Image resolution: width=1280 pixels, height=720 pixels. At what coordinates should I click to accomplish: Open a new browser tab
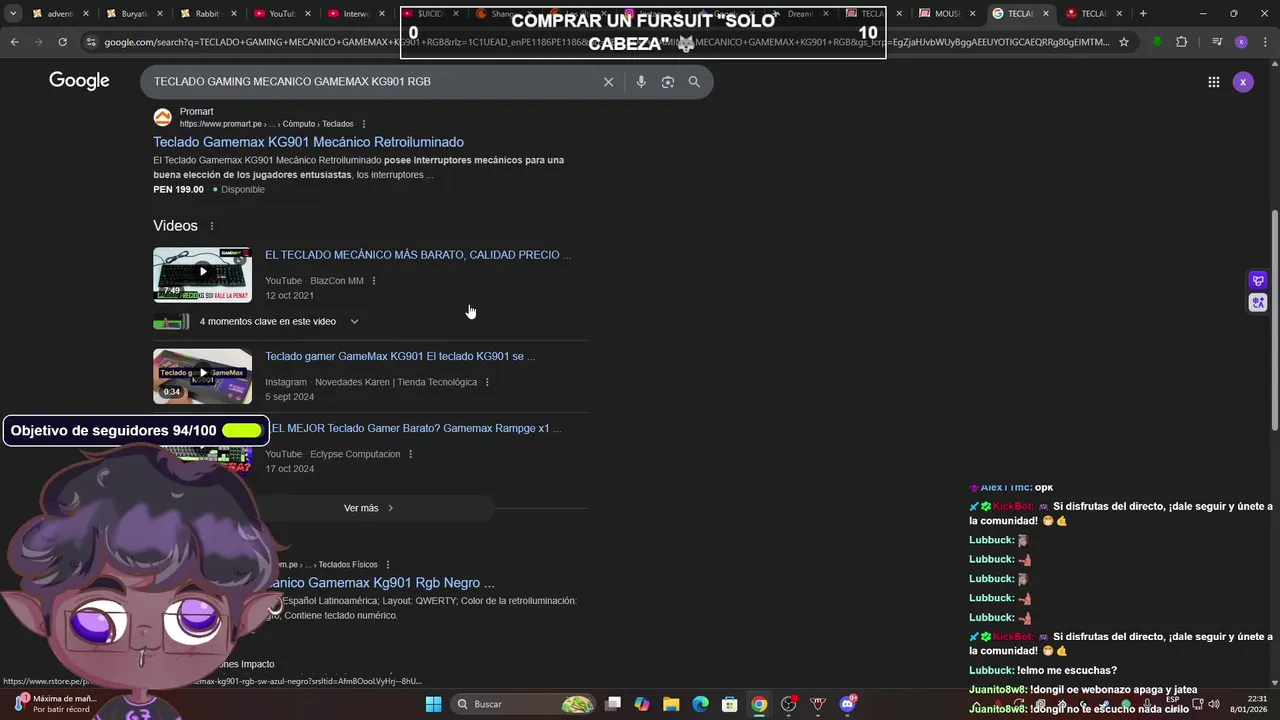pyautogui.click(x=1143, y=14)
